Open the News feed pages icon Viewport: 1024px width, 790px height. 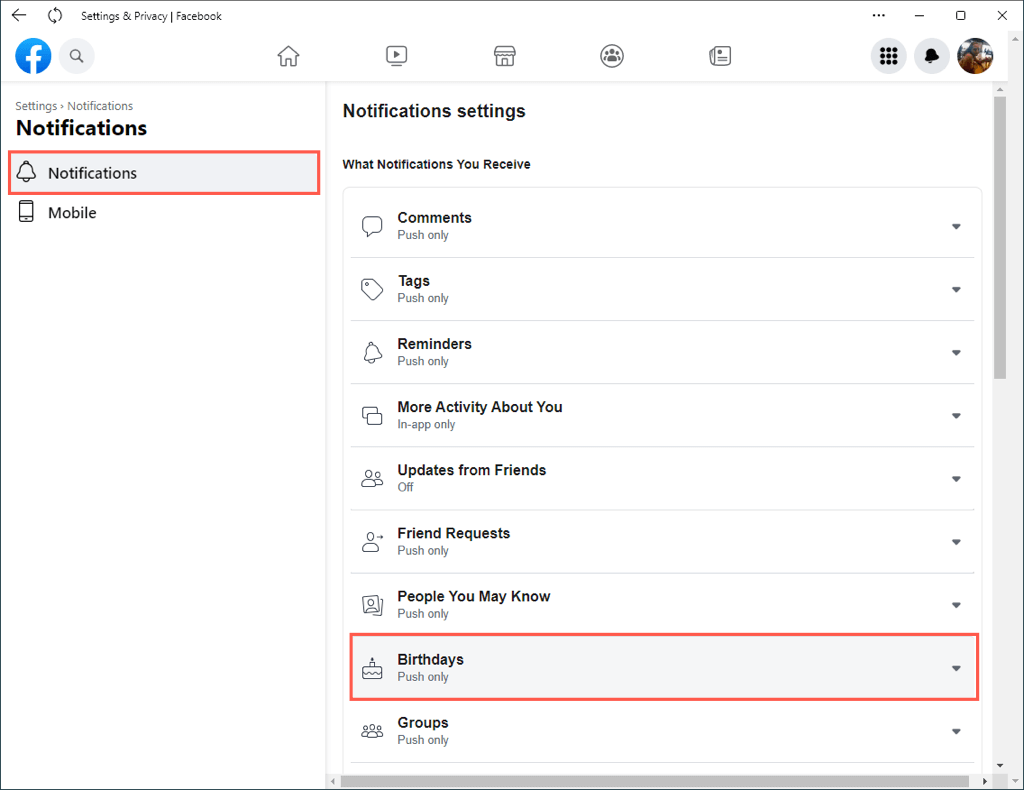[x=720, y=56]
